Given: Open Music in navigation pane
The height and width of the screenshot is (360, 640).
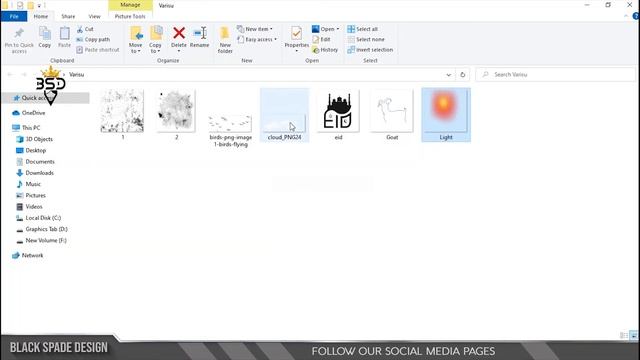Looking at the screenshot, I should [29, 184].
